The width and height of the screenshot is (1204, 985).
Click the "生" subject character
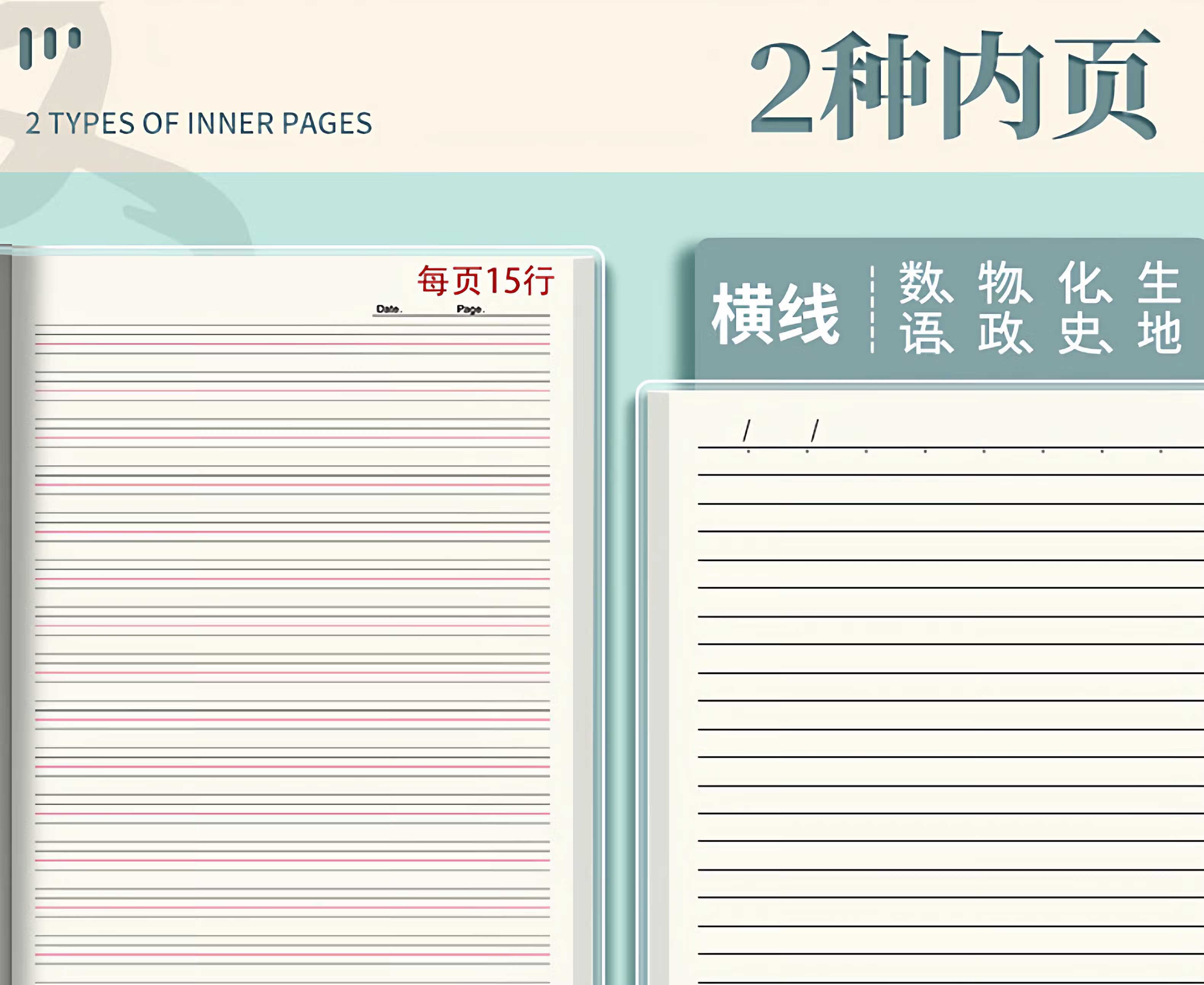(1159, 282)
